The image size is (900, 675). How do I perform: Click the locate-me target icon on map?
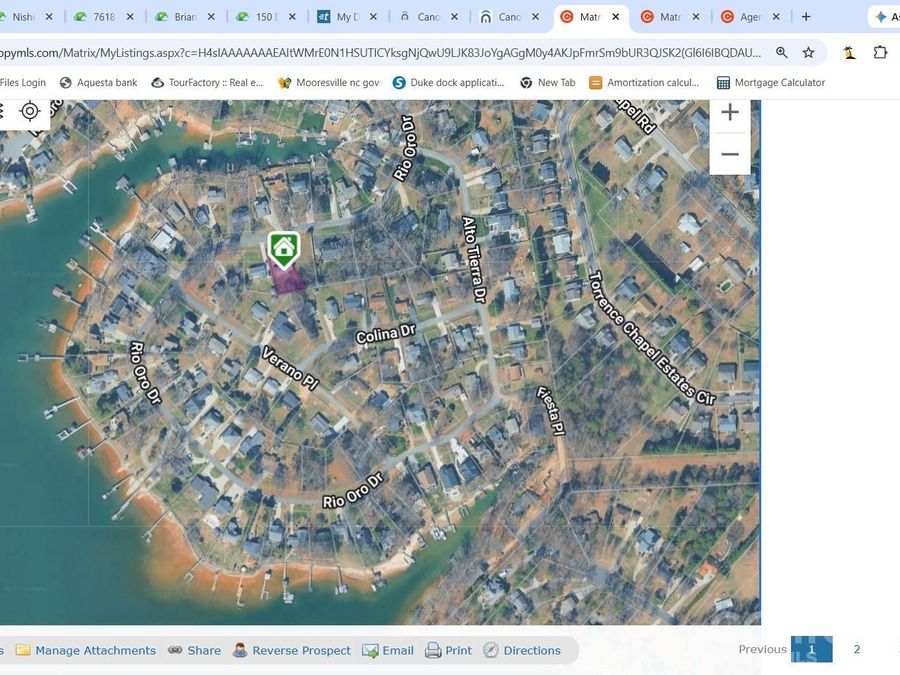pos(29,111)
